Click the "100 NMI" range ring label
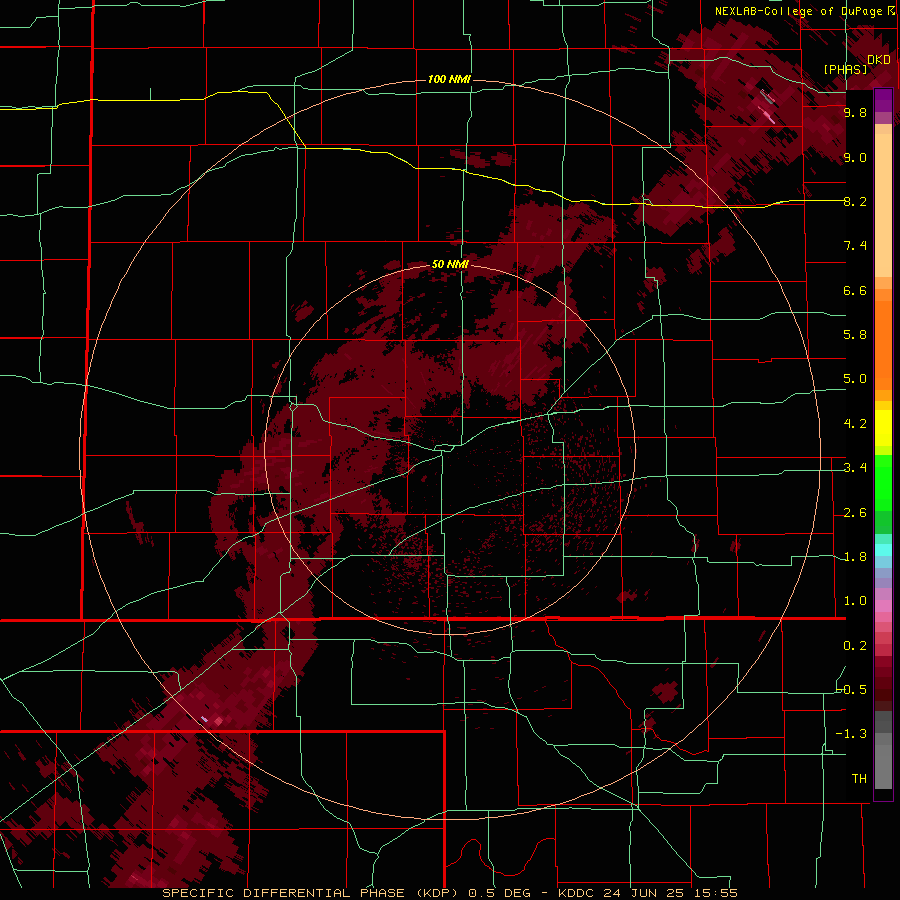Image resolution: width=900 pixels, height=900 pixels. [x=449, y=79]
